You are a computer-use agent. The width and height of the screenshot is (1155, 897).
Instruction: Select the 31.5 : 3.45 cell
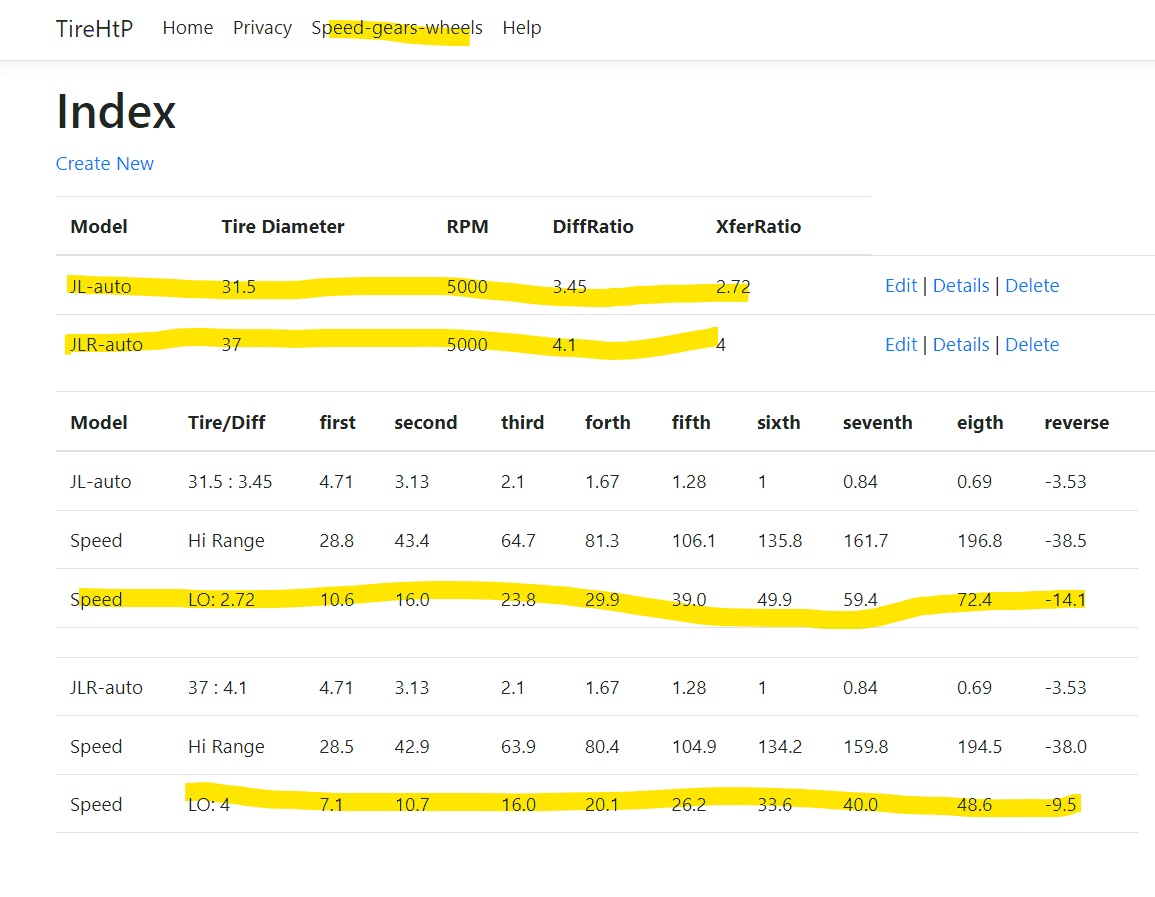click(x=230, y=482)
